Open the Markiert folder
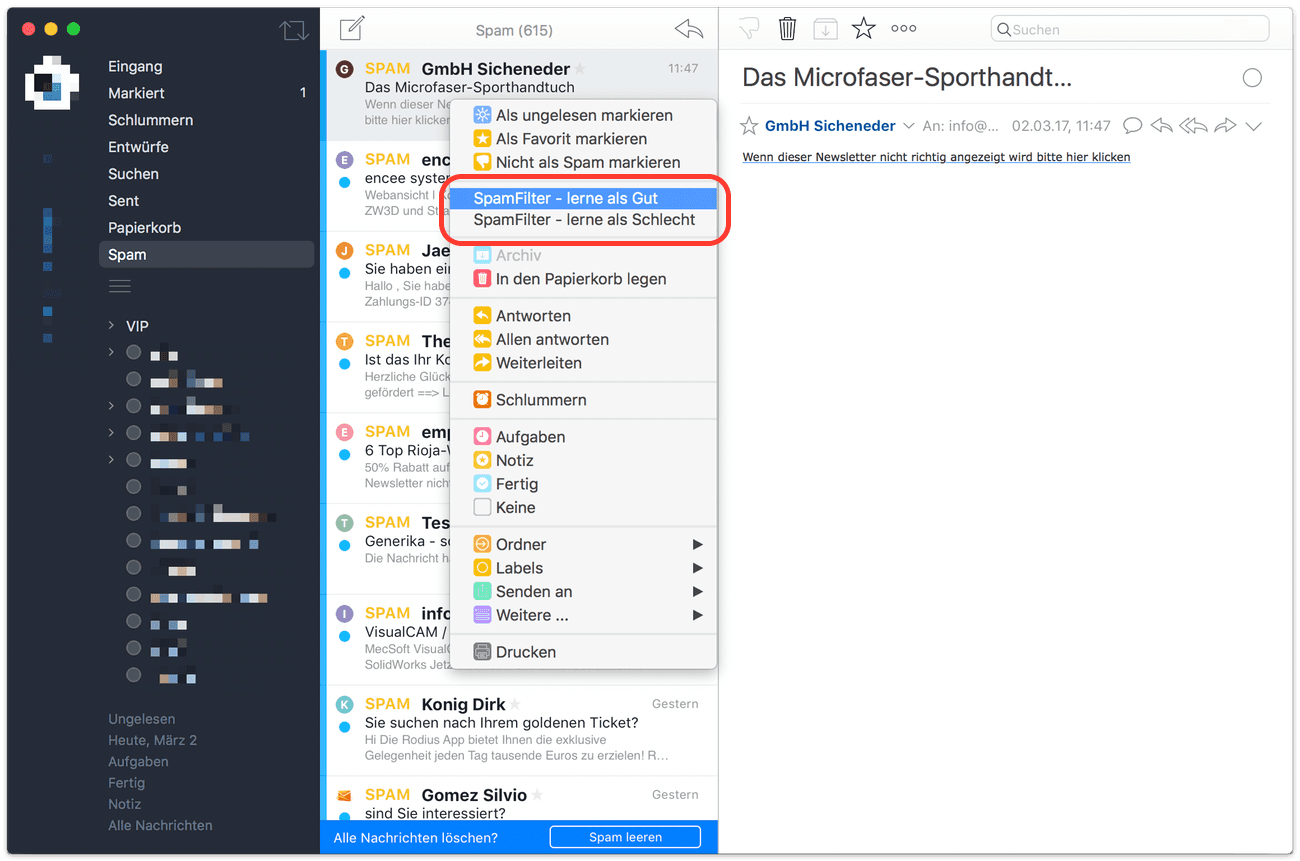 (x=136, y=93)
